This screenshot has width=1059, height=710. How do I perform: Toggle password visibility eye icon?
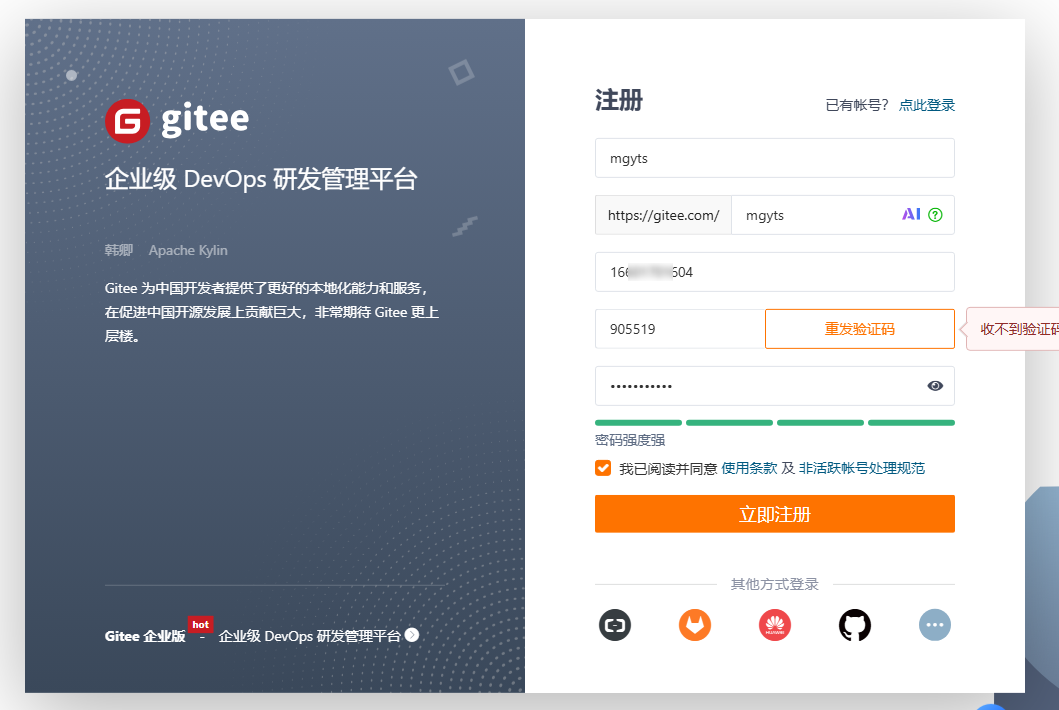point(935,386)
